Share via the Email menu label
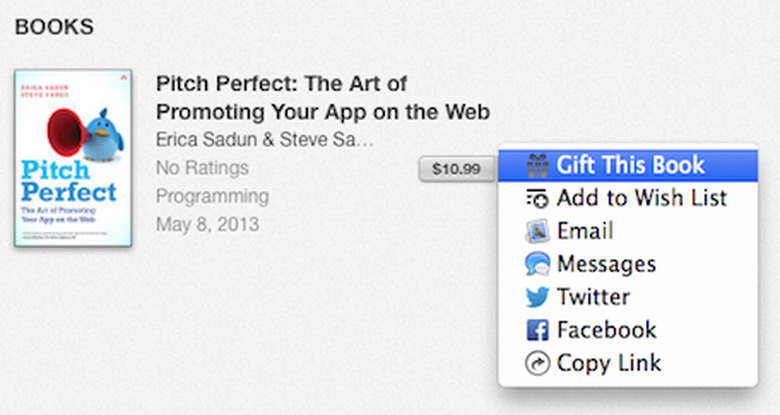Viewport: 780px width, 415px height. tap(585, 231)
